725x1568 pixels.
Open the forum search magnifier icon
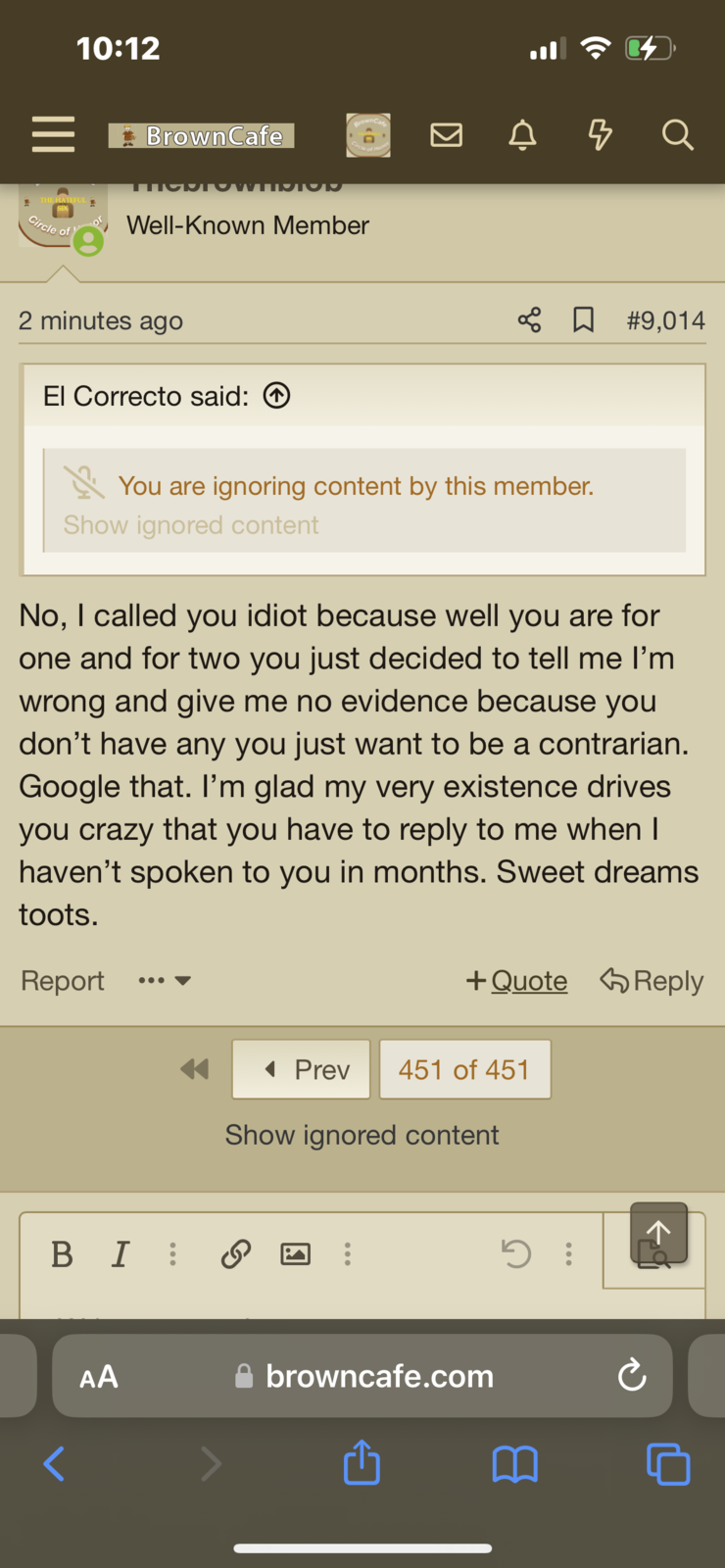coord(677,134)
